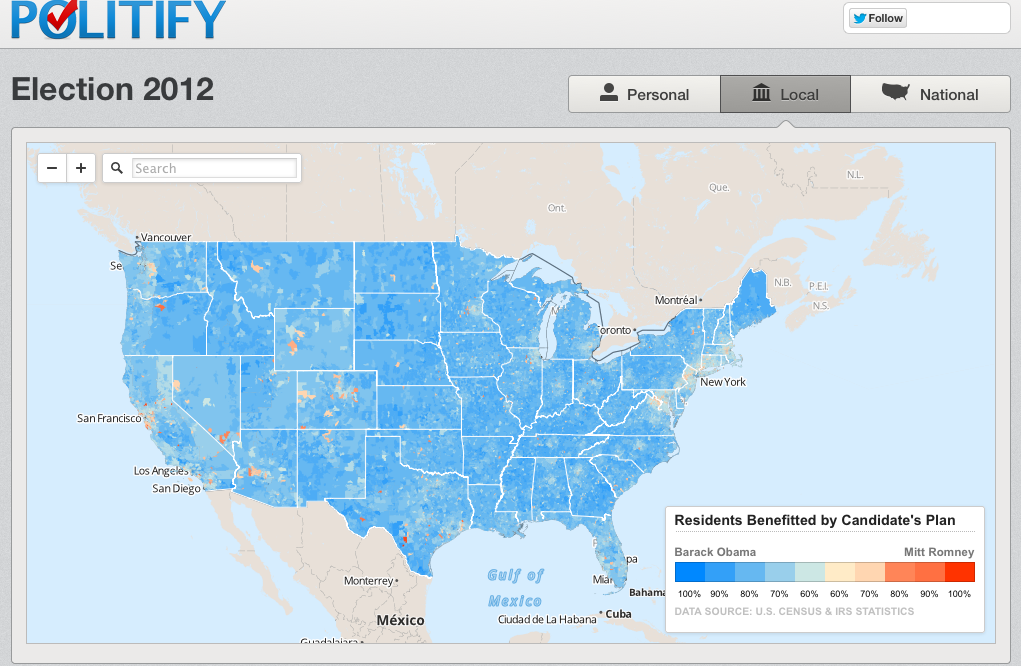Viewport: 1021px width, 666px height.
Task: Click the USA map icon on National tab
Action: 895,92
